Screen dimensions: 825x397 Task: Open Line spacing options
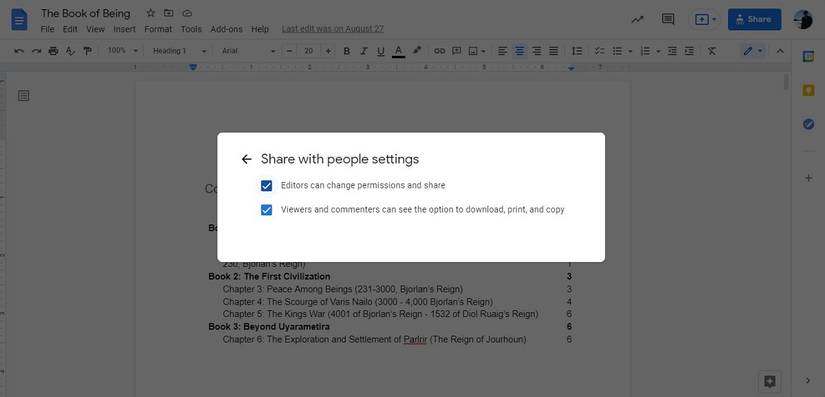pos(577,51)
